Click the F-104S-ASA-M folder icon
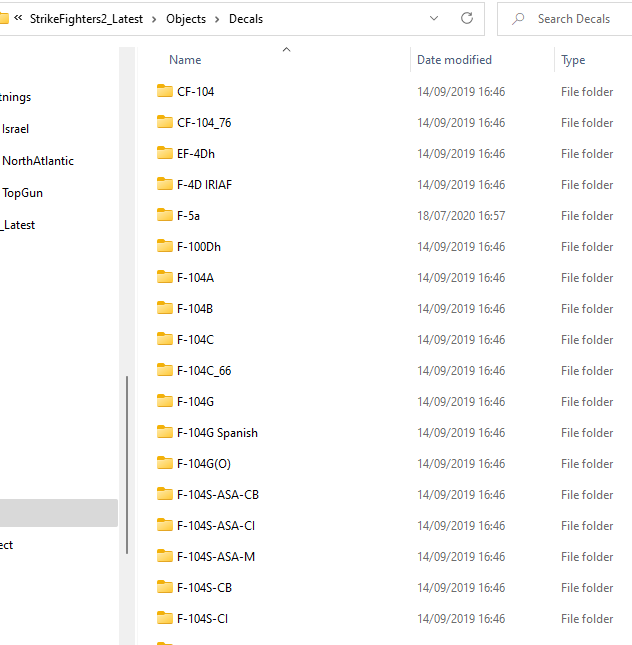Image resolution: width=632 pixels, height=645 pixels. [x=165, y=556]
